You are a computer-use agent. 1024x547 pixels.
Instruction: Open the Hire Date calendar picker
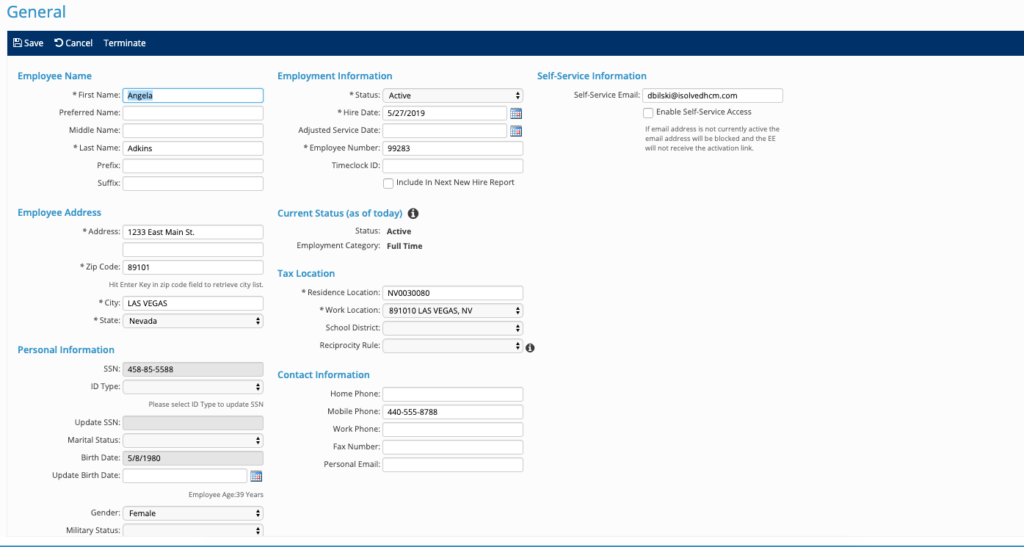tap(516, 113)
